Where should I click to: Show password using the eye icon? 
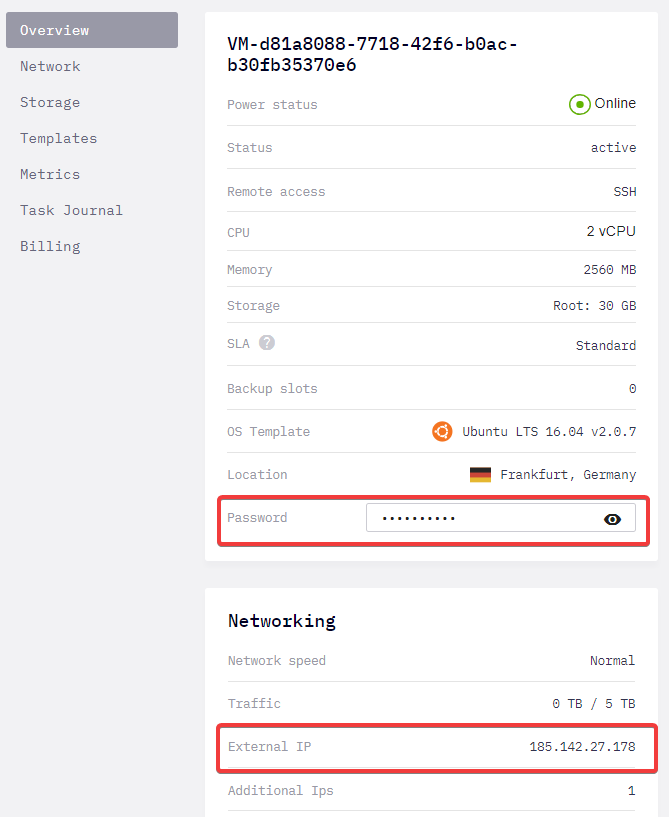pos(612,519)
